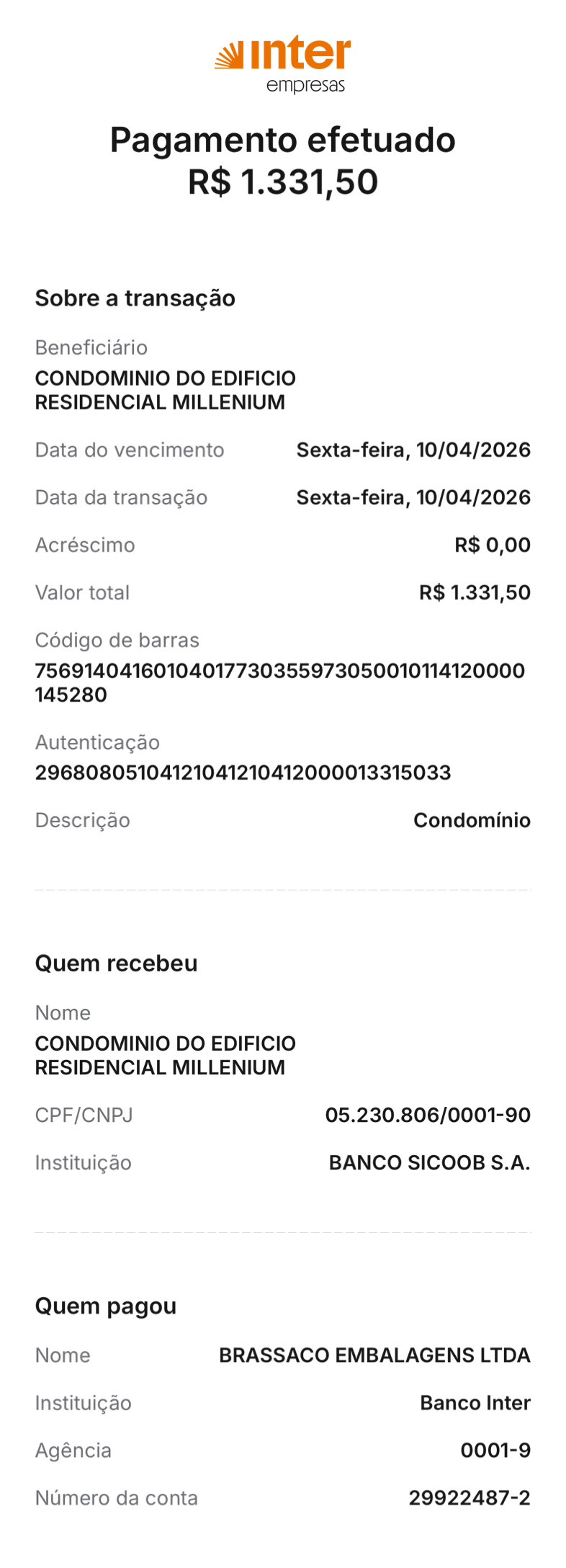Image resolution: width=566 pixels, height=1568 pixels.
Task: Click the Valor total amount value
Action: (x=475, y=593)
